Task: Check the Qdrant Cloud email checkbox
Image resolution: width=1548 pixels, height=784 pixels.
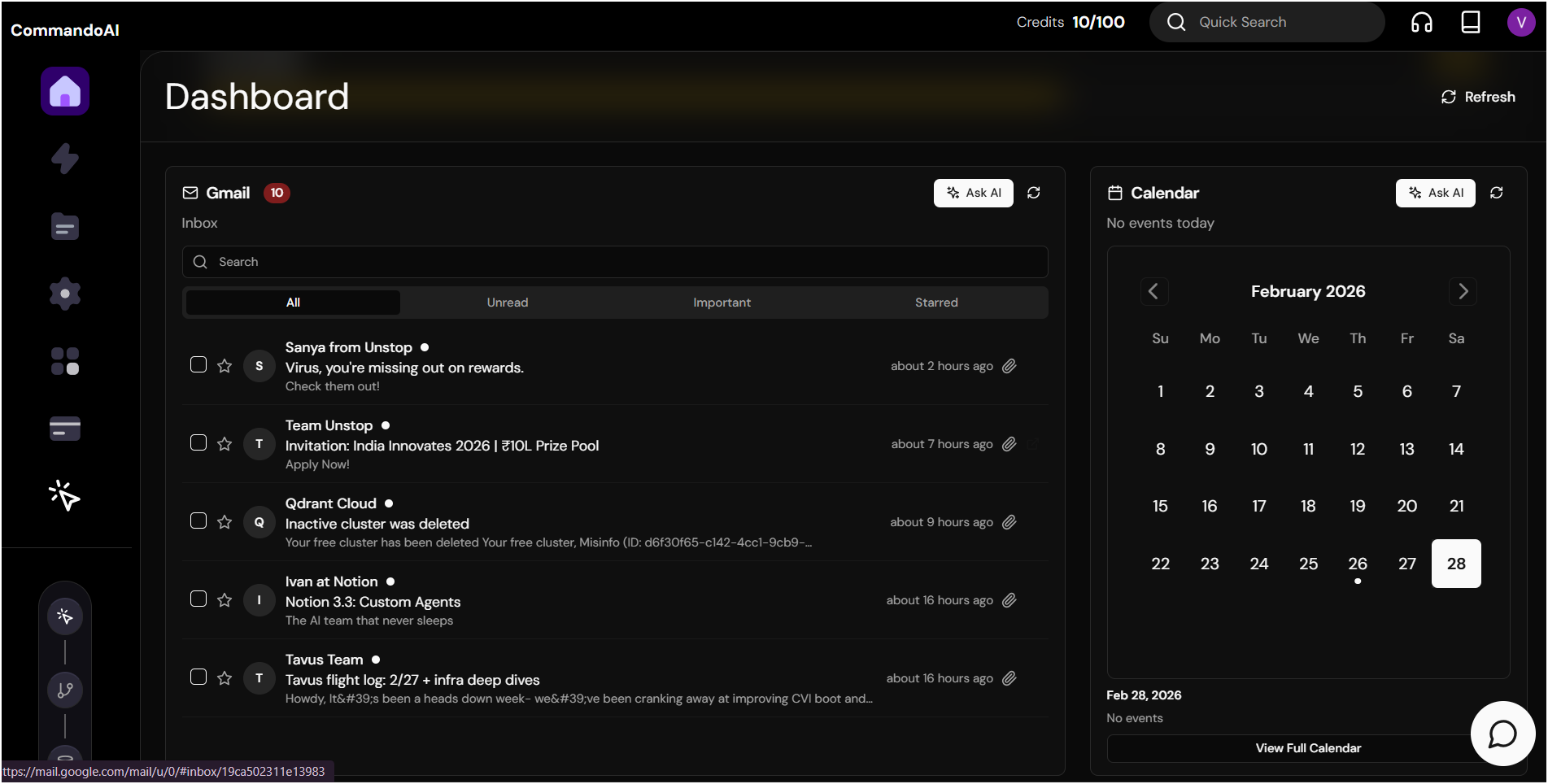Action: point(198,520)
